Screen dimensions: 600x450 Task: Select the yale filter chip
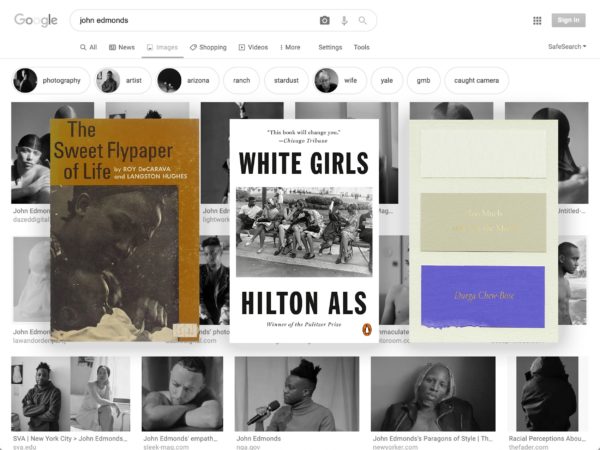pyautogui.click(x=387, y=80)
